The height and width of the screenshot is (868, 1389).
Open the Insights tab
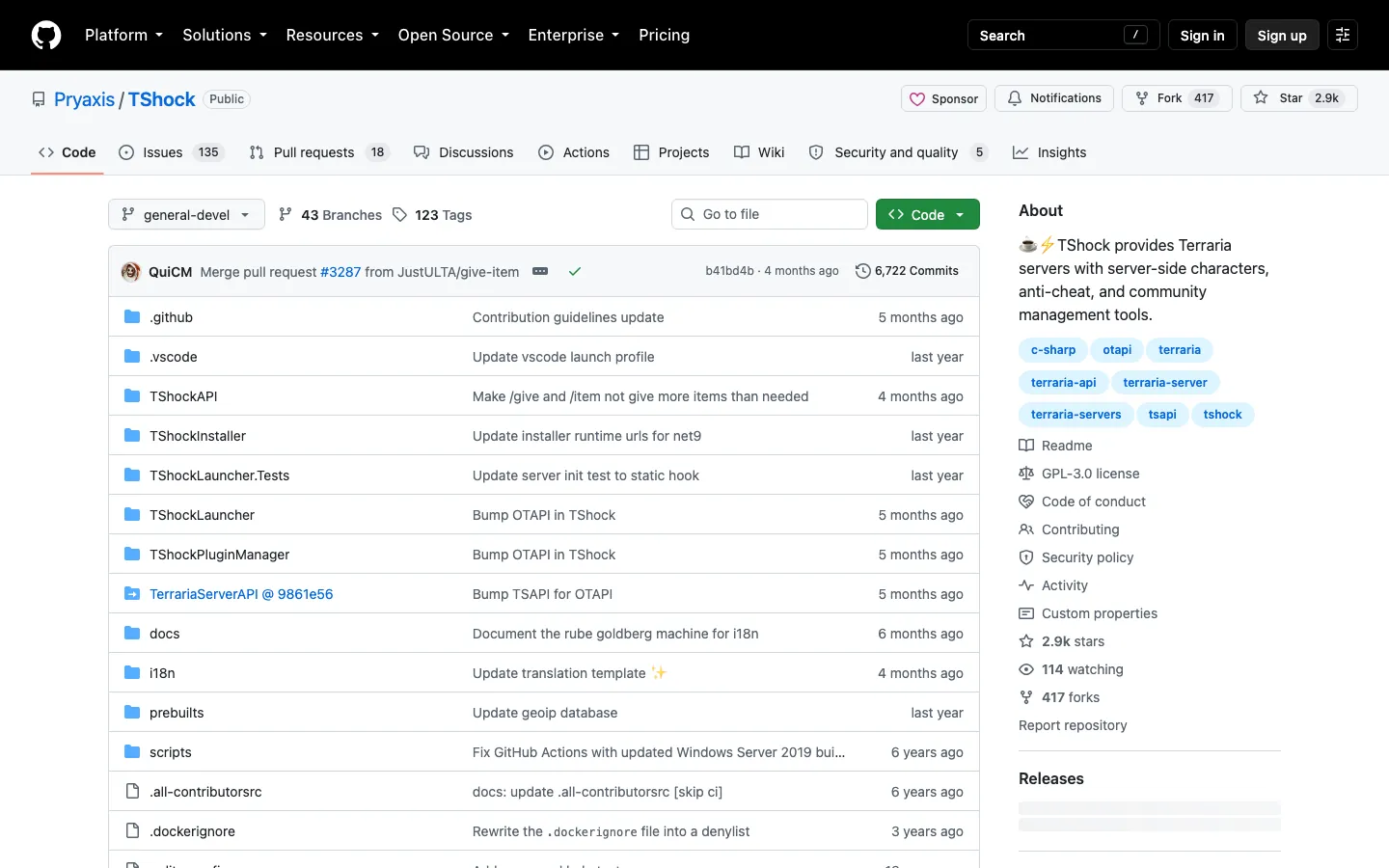(1049, 152)
